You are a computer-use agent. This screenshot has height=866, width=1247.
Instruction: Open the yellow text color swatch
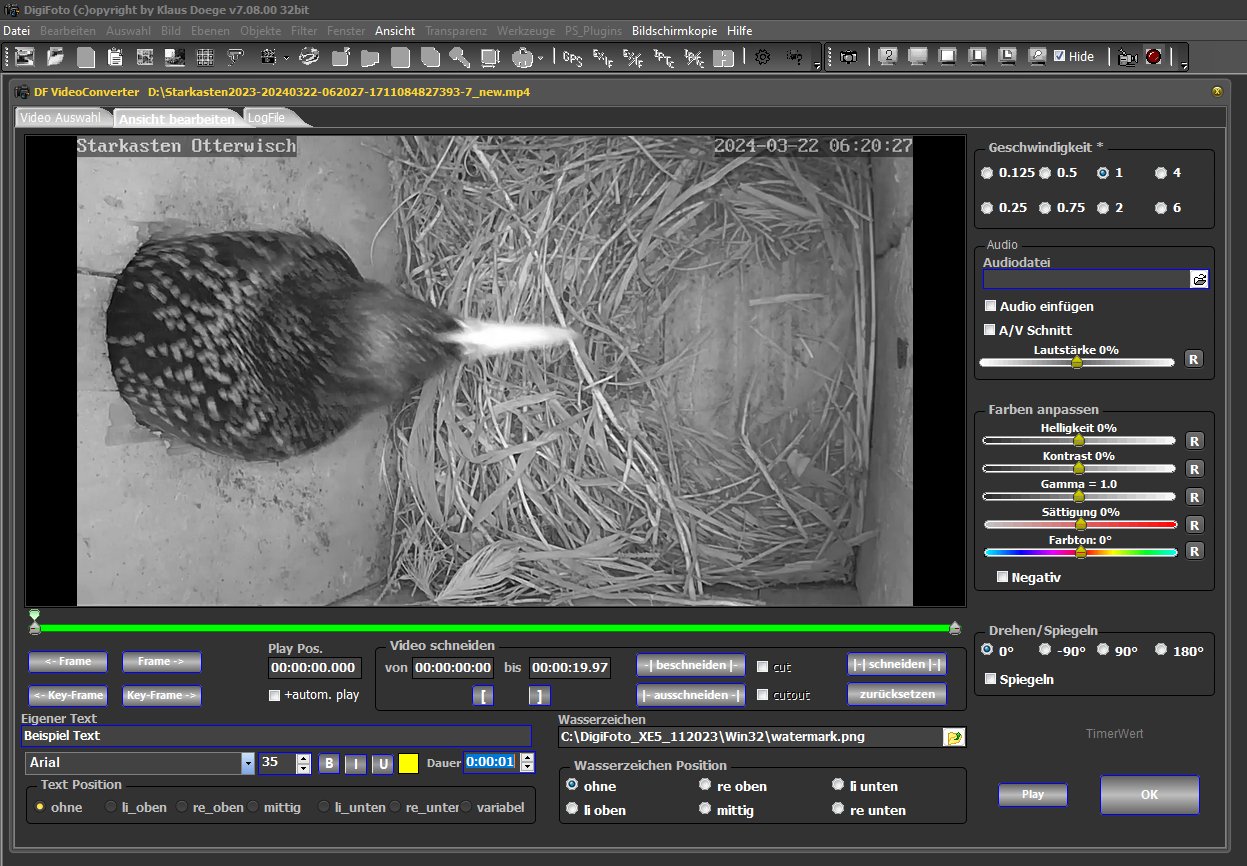tap(408, 763)
